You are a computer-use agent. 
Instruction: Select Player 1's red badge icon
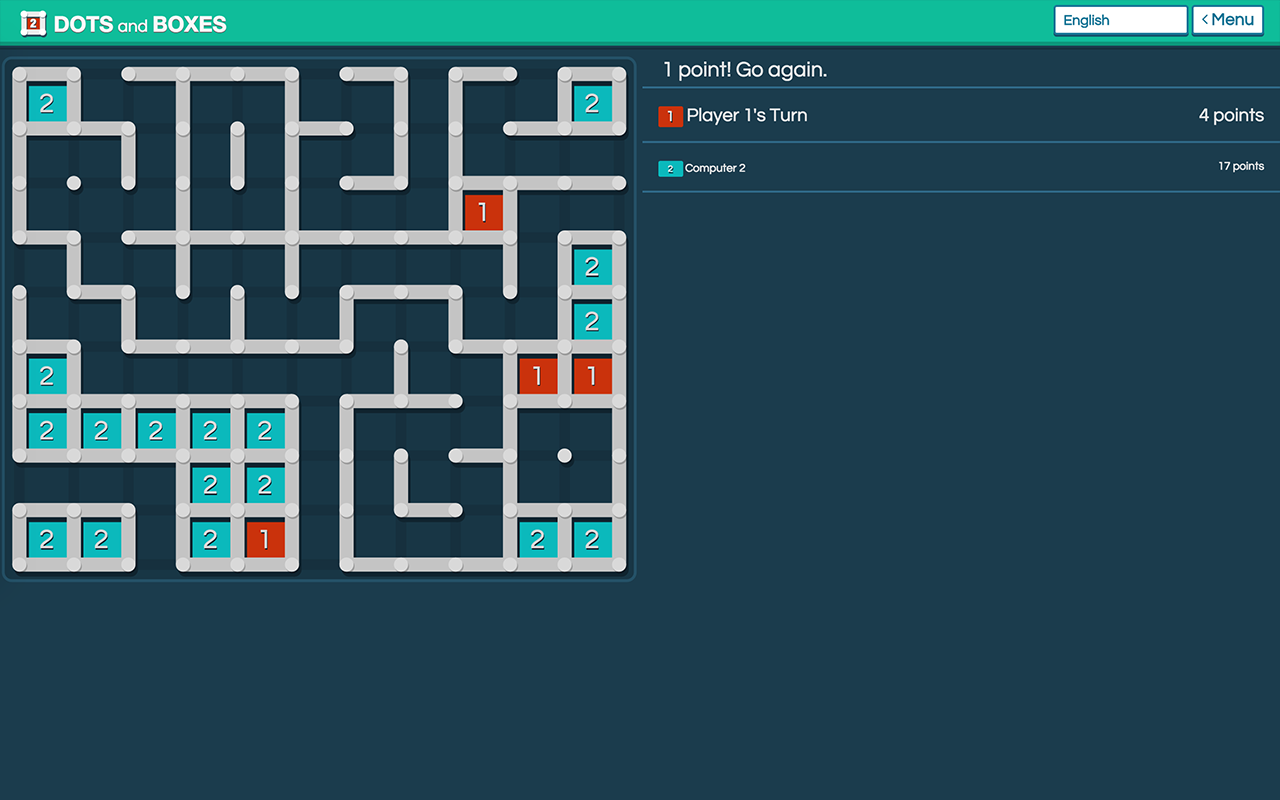pyautogui.click(x=670, y=116)
